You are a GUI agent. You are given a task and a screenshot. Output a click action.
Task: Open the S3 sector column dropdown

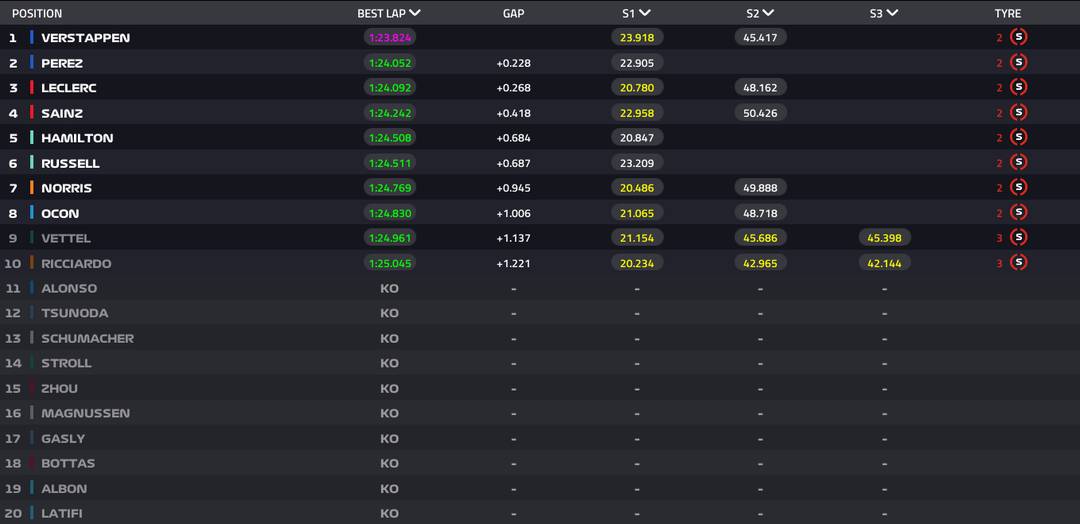(884, 13)
